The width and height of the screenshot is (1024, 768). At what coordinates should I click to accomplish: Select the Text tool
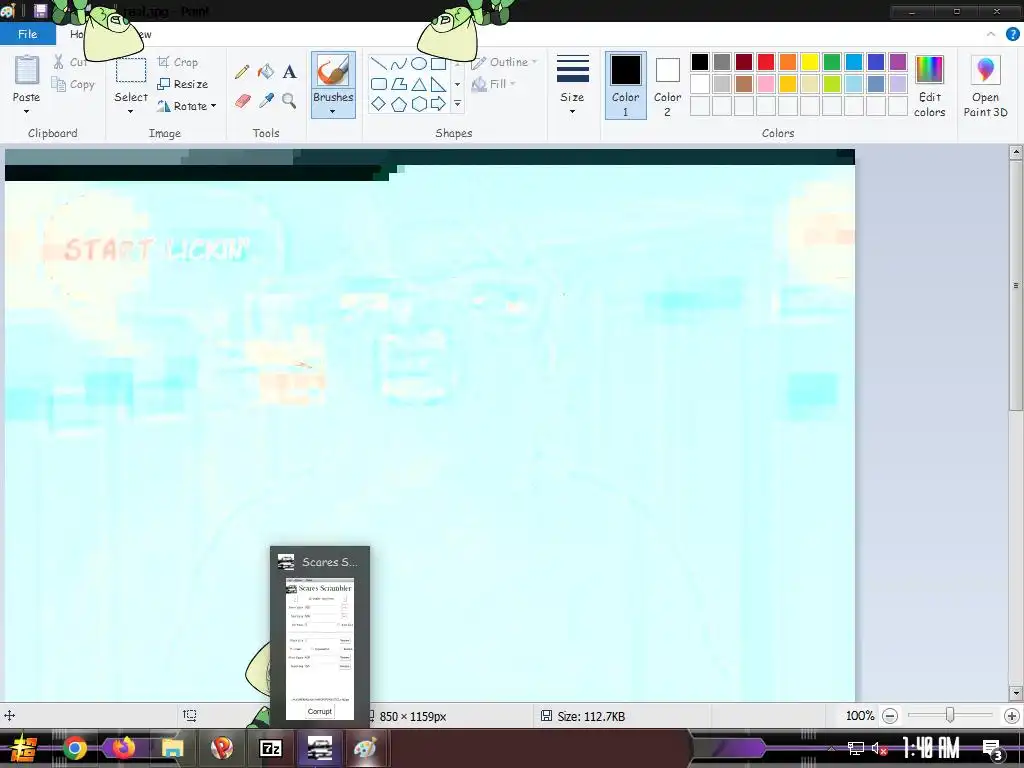pos(289,71)
